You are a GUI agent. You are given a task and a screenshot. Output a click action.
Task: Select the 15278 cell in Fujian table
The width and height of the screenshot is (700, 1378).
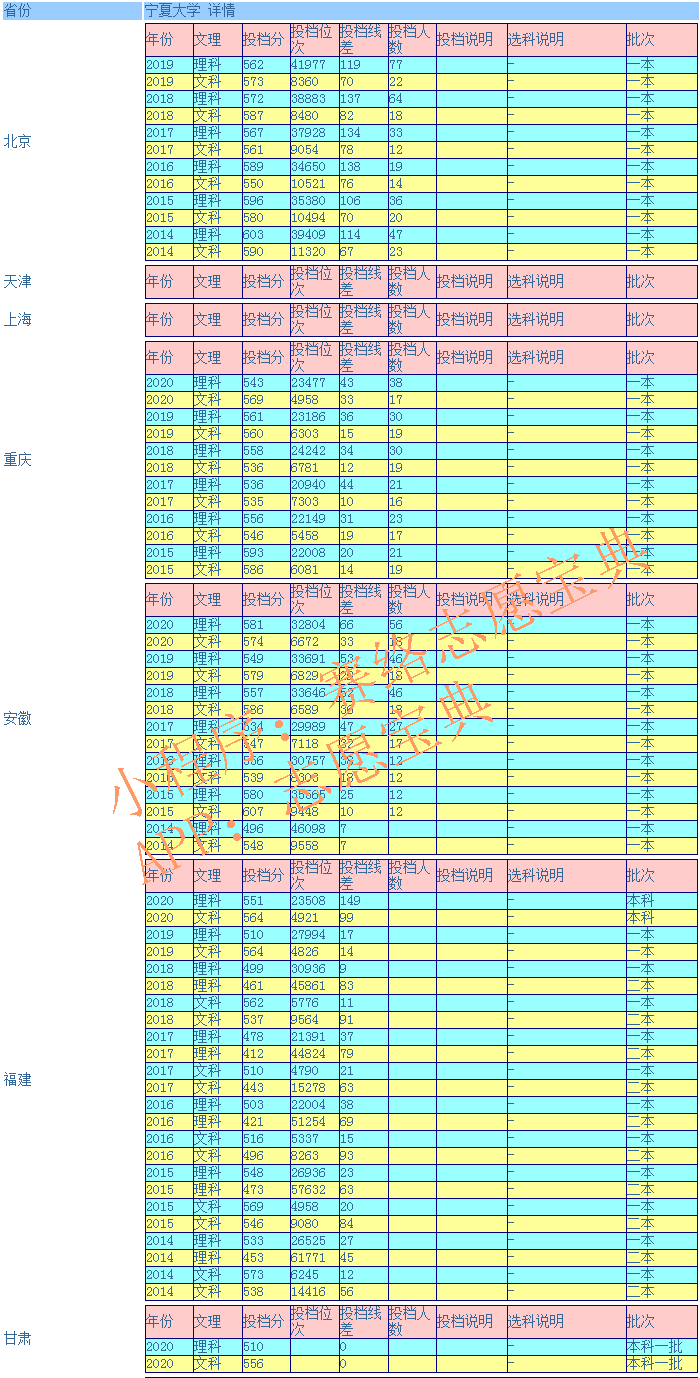(314, 1088)
